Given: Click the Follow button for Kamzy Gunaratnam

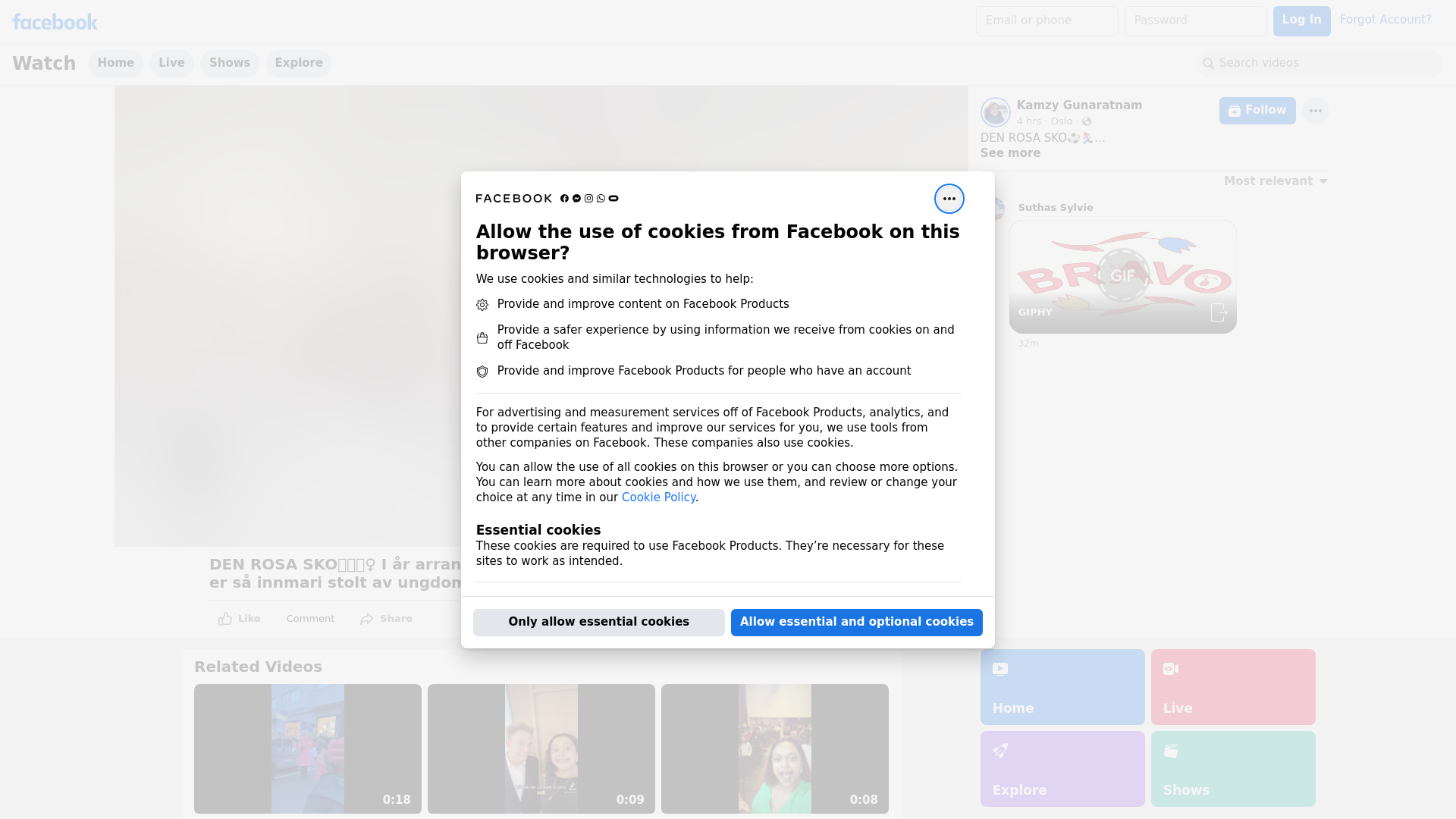Looking at the screenshot, I should 1257,111.
